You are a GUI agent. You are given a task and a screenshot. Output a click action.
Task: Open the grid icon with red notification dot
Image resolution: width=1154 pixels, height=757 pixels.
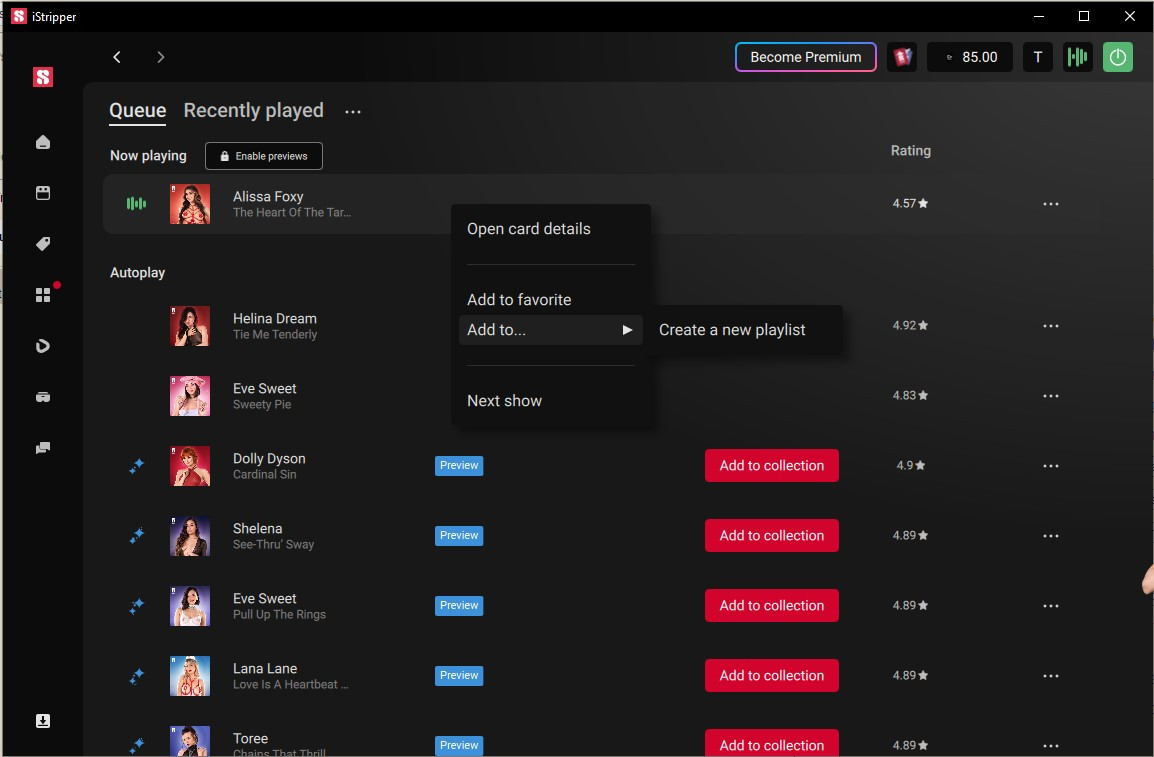point(43,295)
